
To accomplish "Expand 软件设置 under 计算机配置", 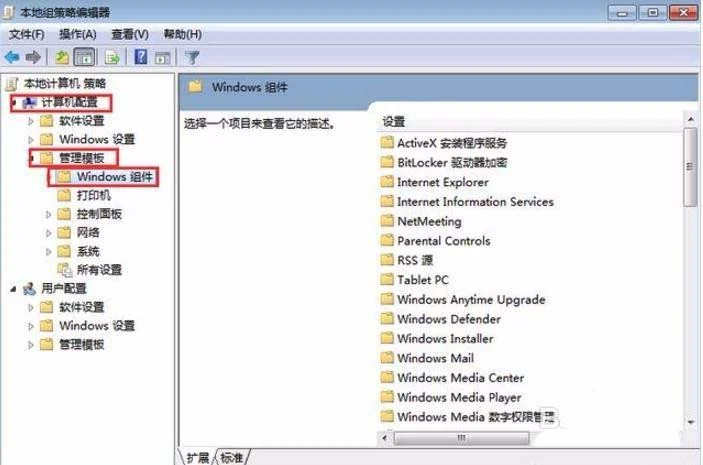I will [x=30, y=121].
